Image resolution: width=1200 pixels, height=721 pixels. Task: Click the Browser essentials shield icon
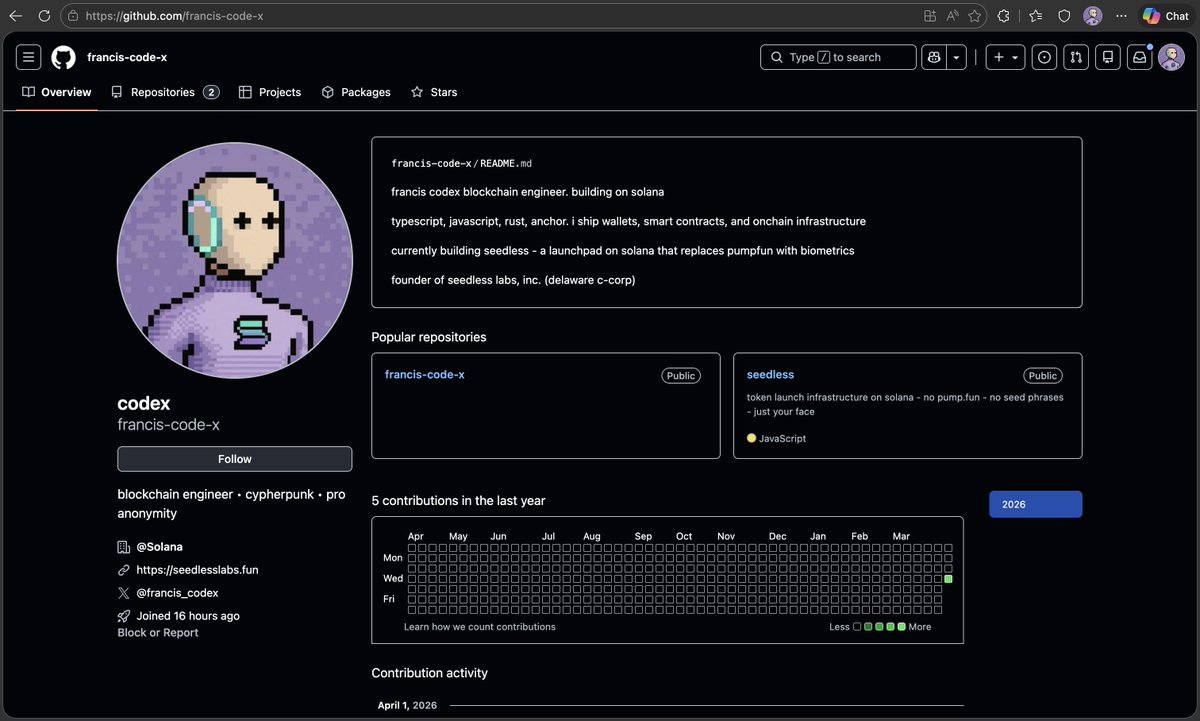click(1064, 16)
